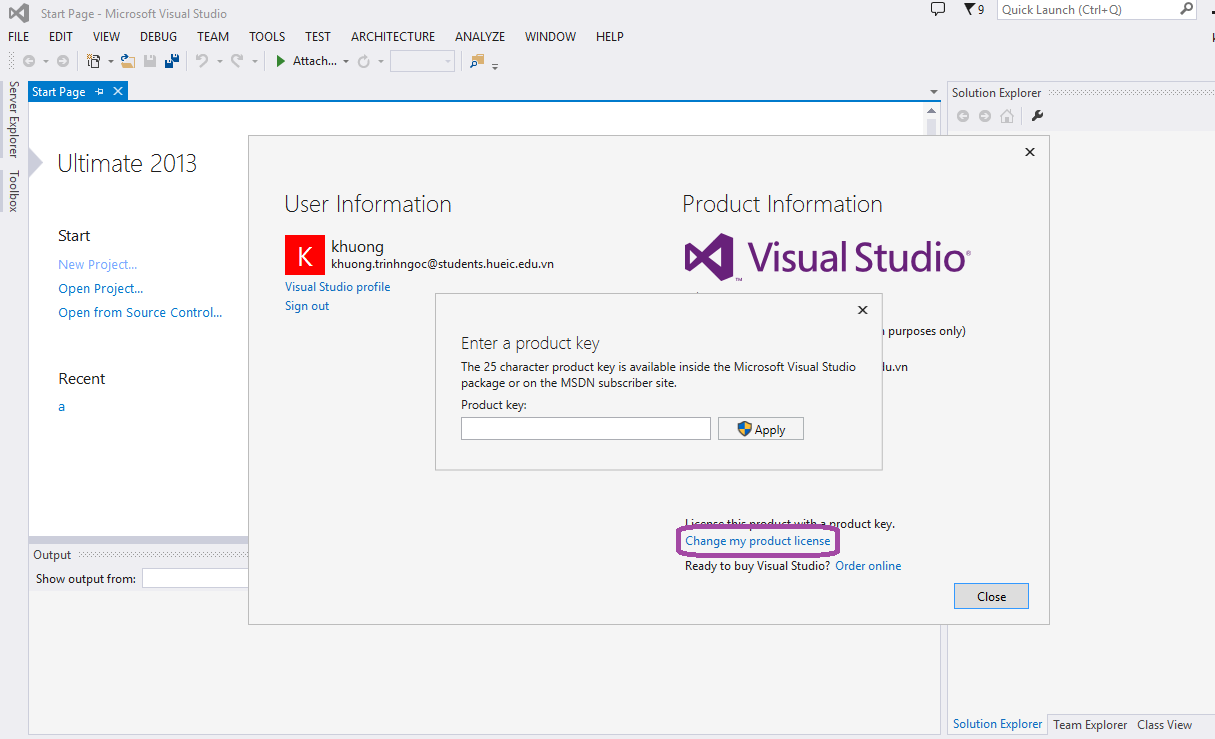The image size is (1215, 739).
Task: Click the Change my product license link
Action: point(758,541)
